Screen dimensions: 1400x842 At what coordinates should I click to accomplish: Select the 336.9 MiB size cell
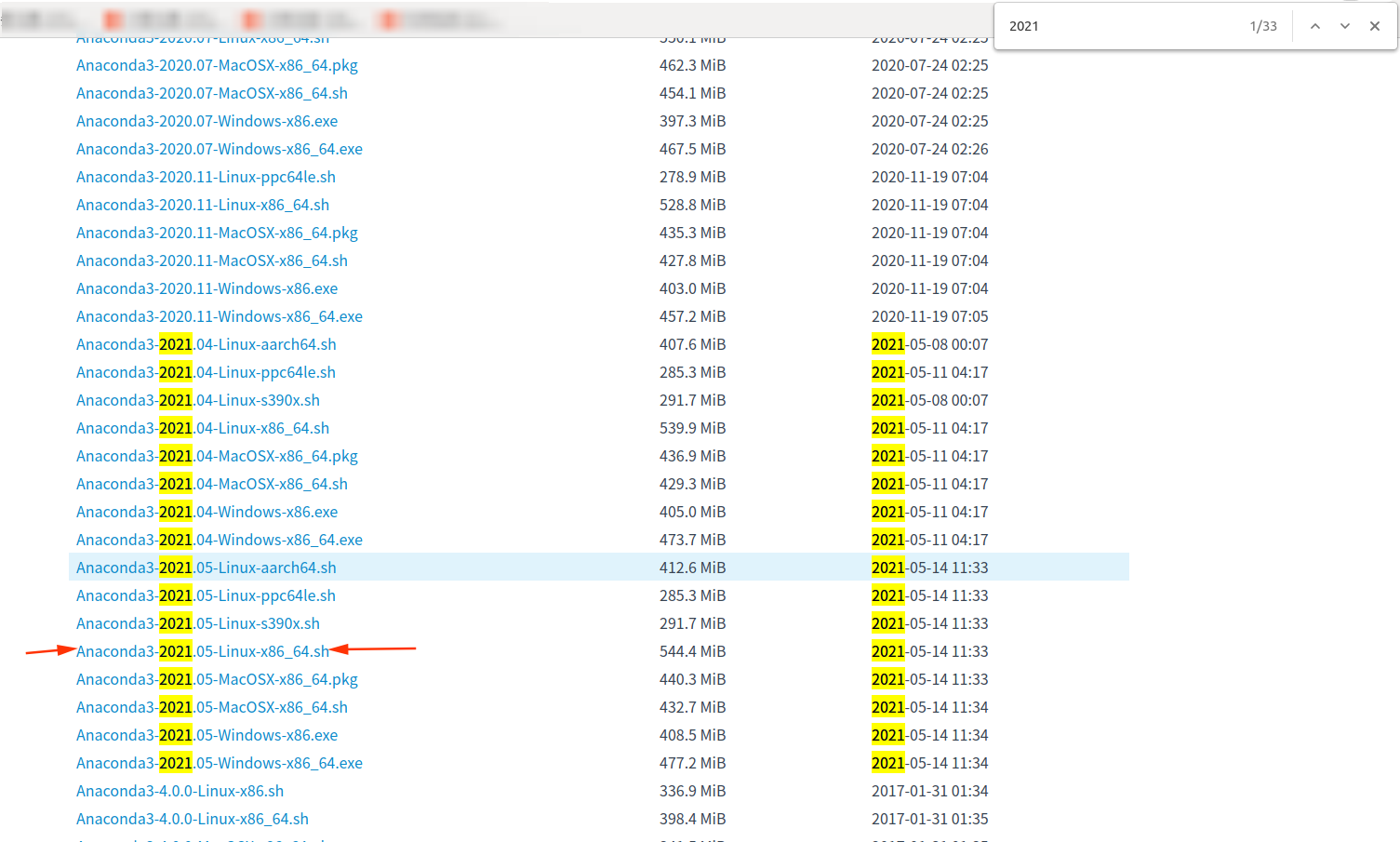pyautogui.click(x=692, y=791)
